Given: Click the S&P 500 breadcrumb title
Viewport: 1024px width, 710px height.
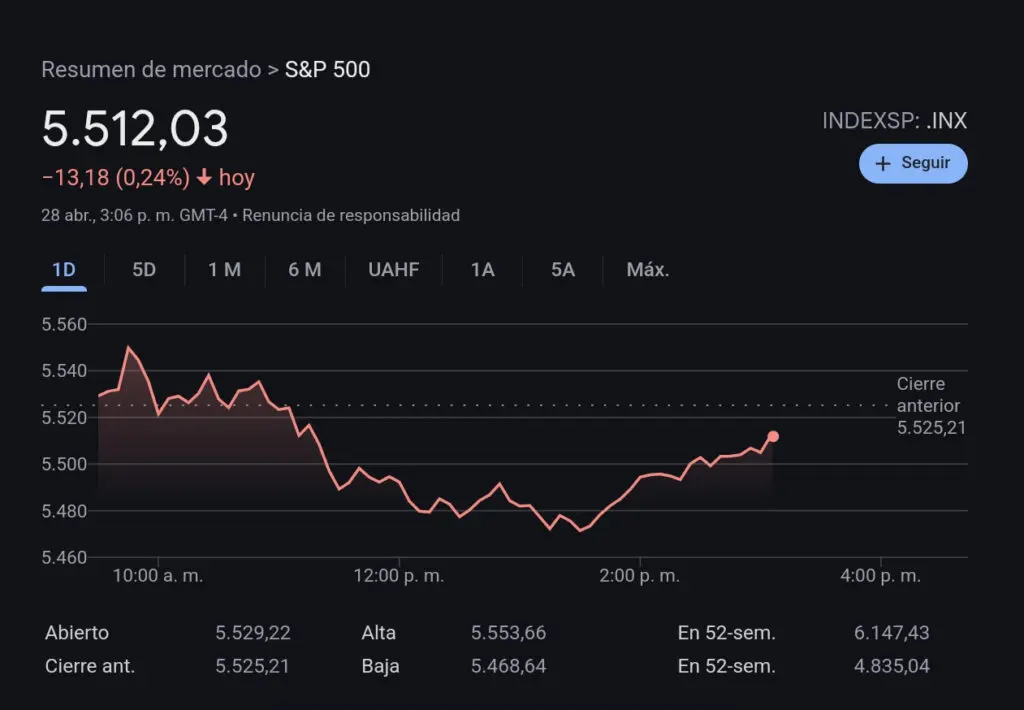Looking at the screenshot, I should [327, 69].
